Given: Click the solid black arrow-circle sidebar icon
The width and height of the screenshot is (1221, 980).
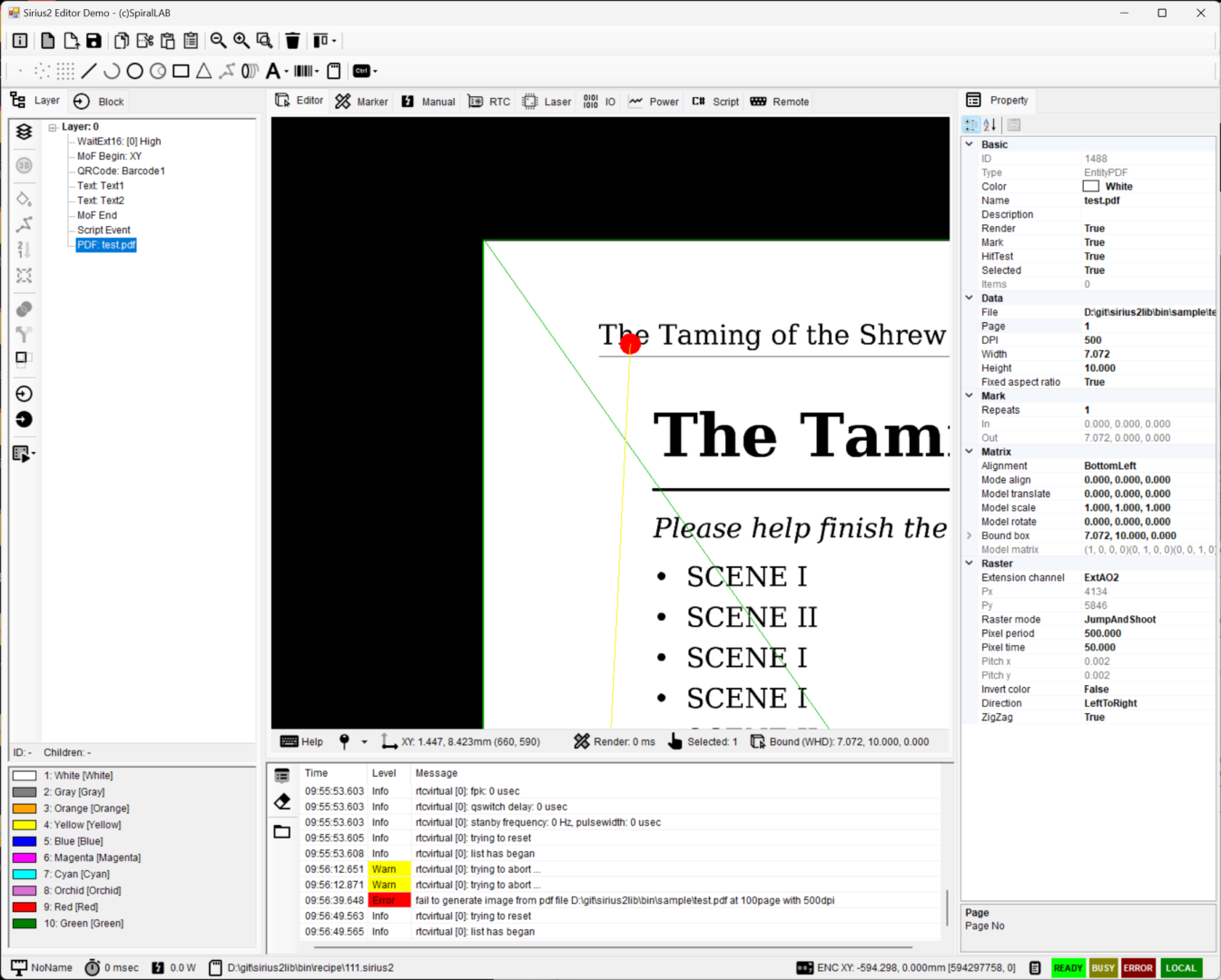Looking at the screenshot, I should pos(25,419).
